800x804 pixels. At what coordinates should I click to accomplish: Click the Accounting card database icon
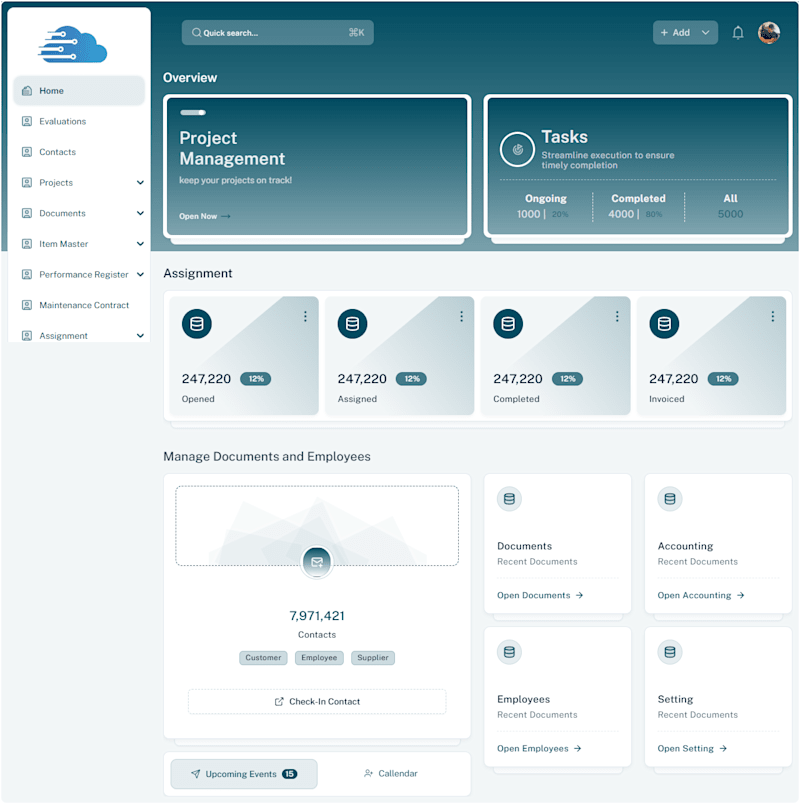pyautogui.click(x=670, y=499)
